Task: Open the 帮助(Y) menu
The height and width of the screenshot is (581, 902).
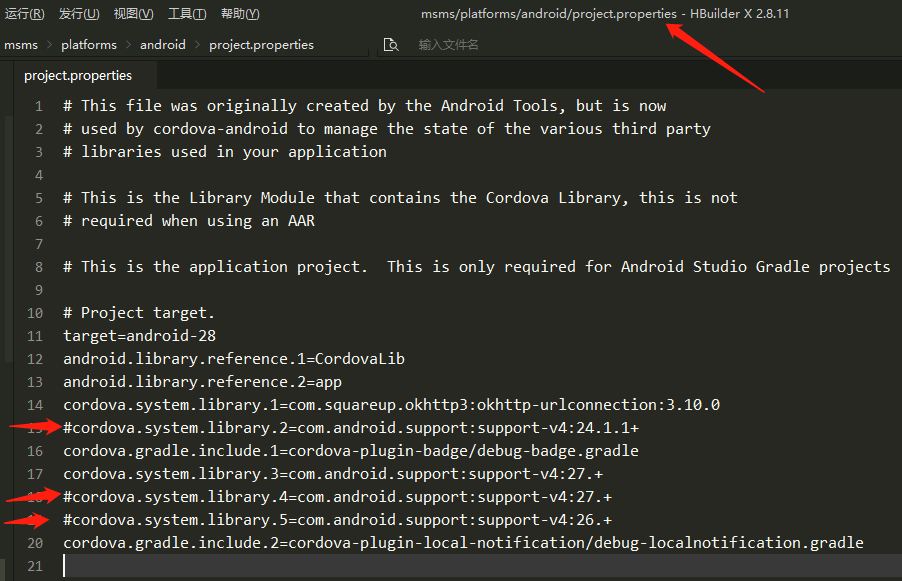Action: pos(240,13)
